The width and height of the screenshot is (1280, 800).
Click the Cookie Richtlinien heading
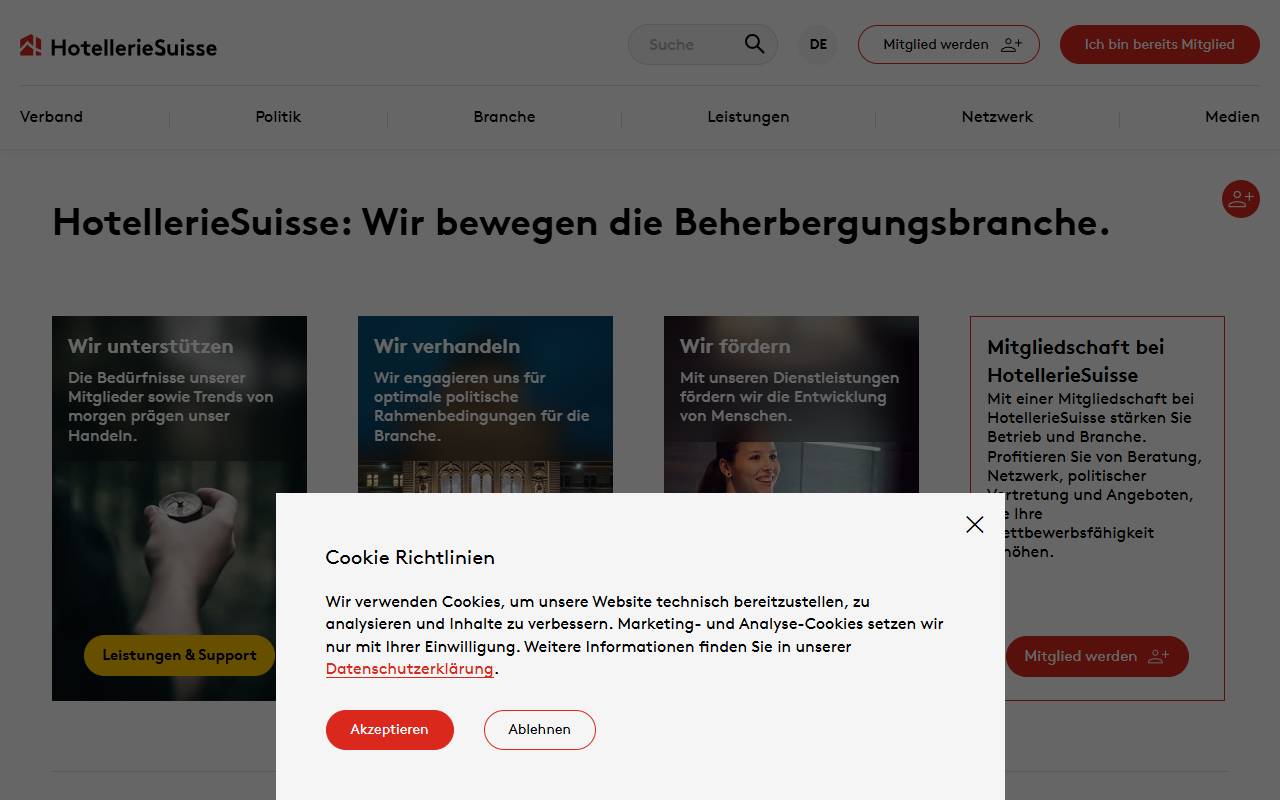(x=410, y=557)
